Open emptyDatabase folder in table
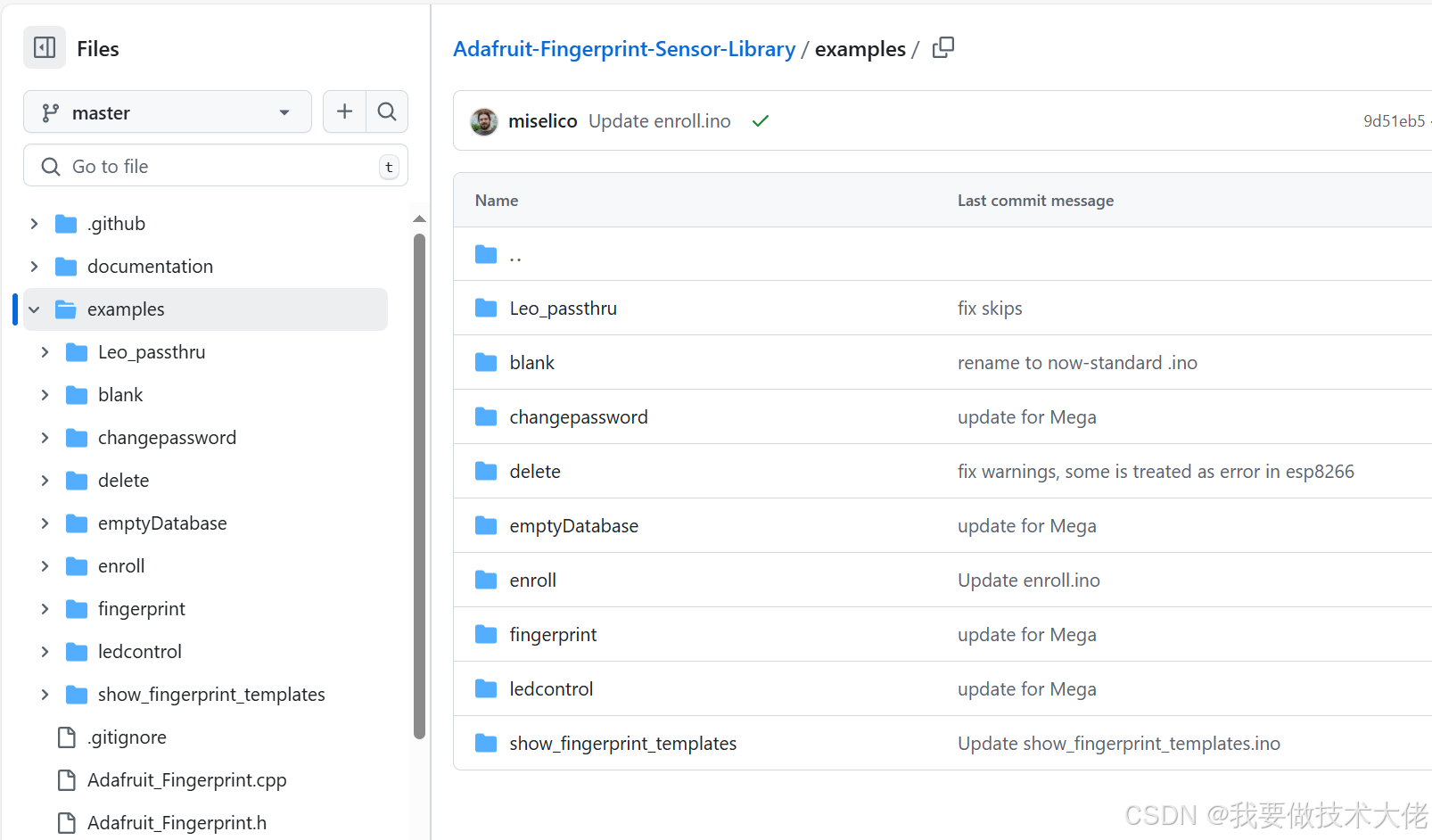This screenshot has height=840, width=1432. pyautogui.click(x=574, y=526)
